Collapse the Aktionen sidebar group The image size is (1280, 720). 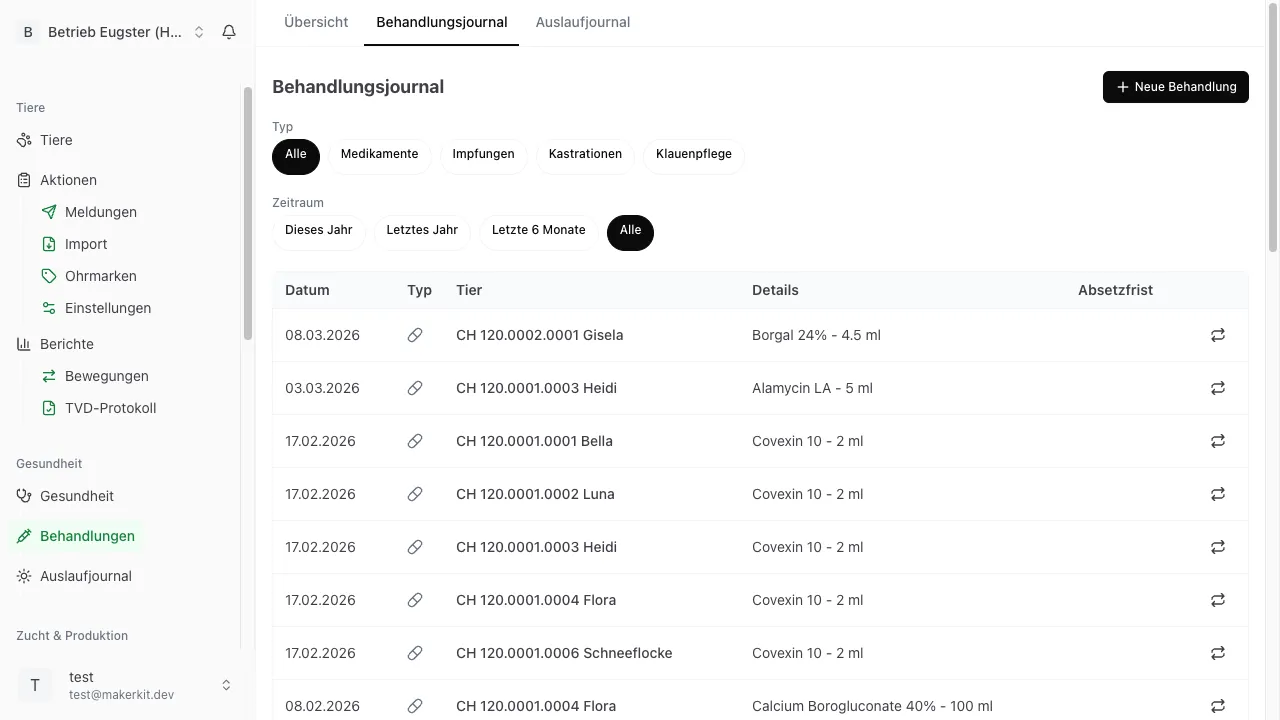pos(68,180)
